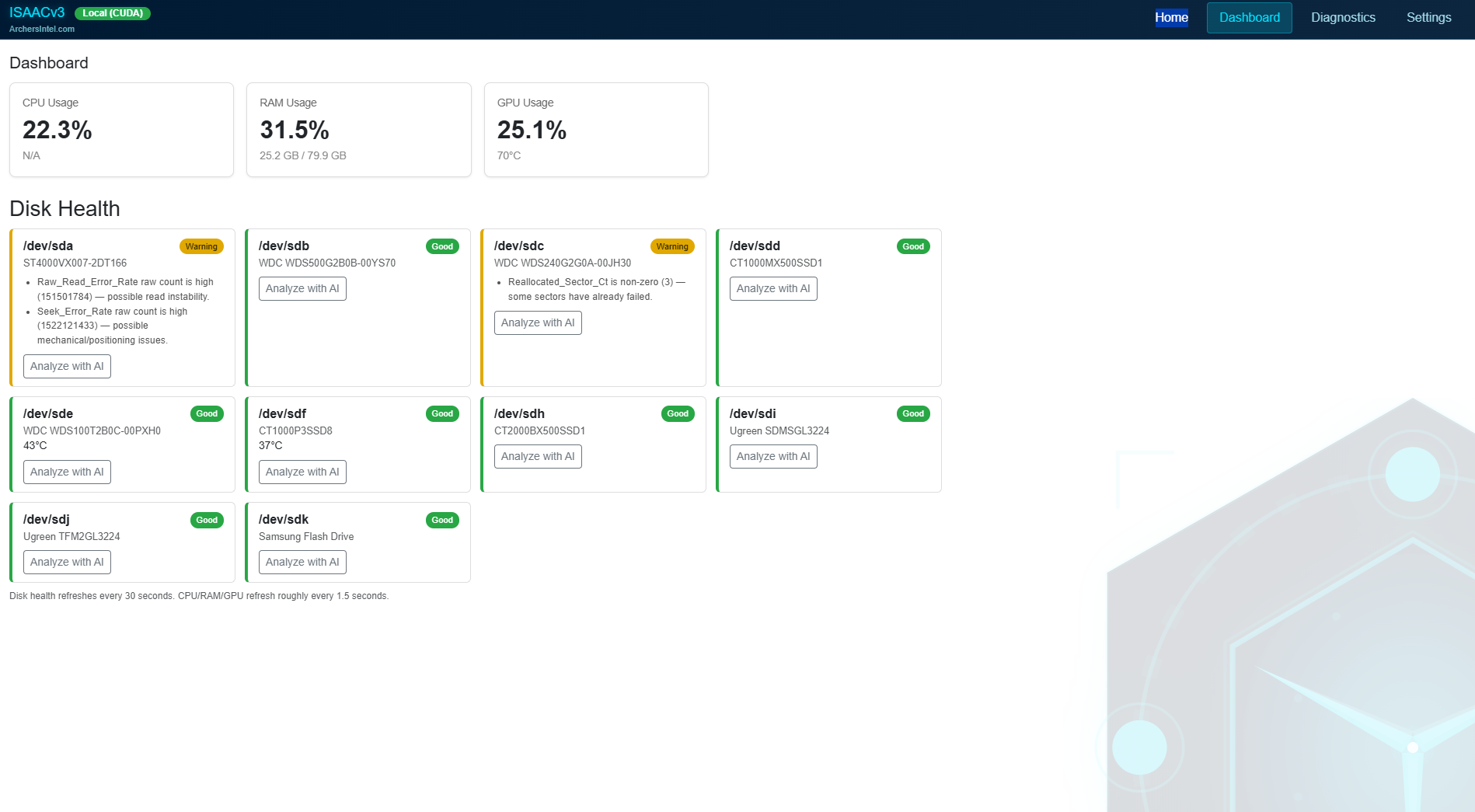1475x812 pixels.
Task: Analyze /dev/sdk Samsung Flash Drive with AI
Action: [x=302, y=563]
